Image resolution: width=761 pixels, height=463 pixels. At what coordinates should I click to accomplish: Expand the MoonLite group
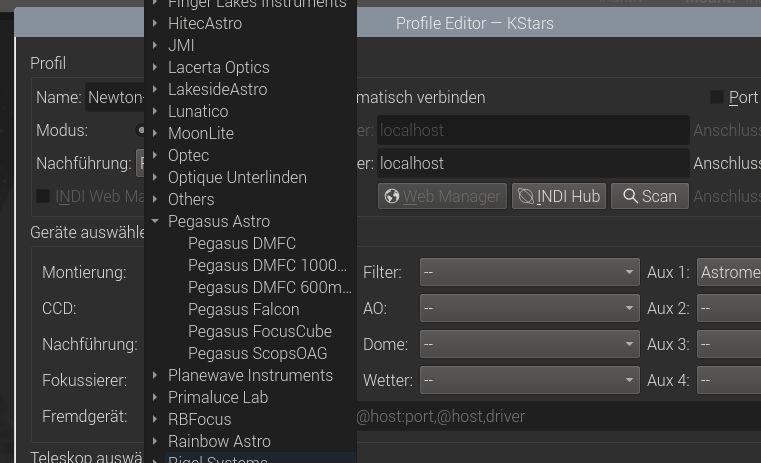[155, 133]
